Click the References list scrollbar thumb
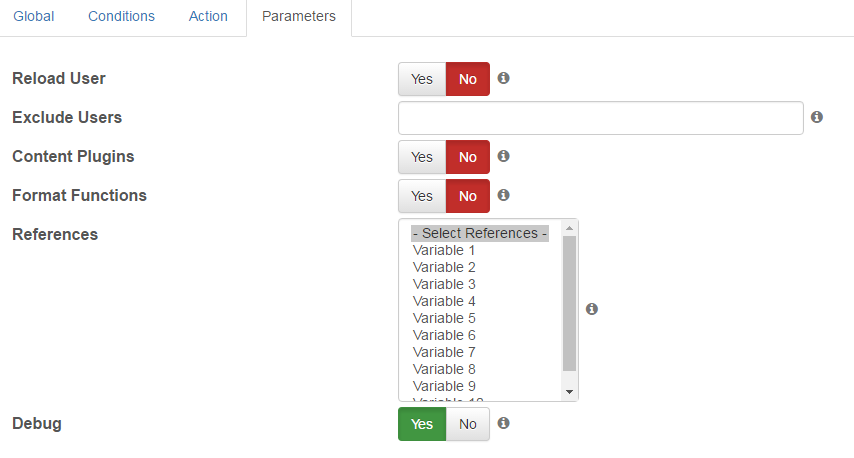This screenshot has height=458, width=854. click(569, 303)
